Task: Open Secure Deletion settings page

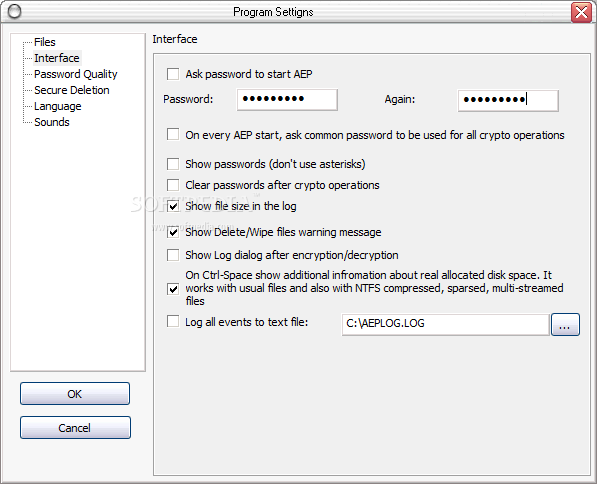Action: pos(72,90)
